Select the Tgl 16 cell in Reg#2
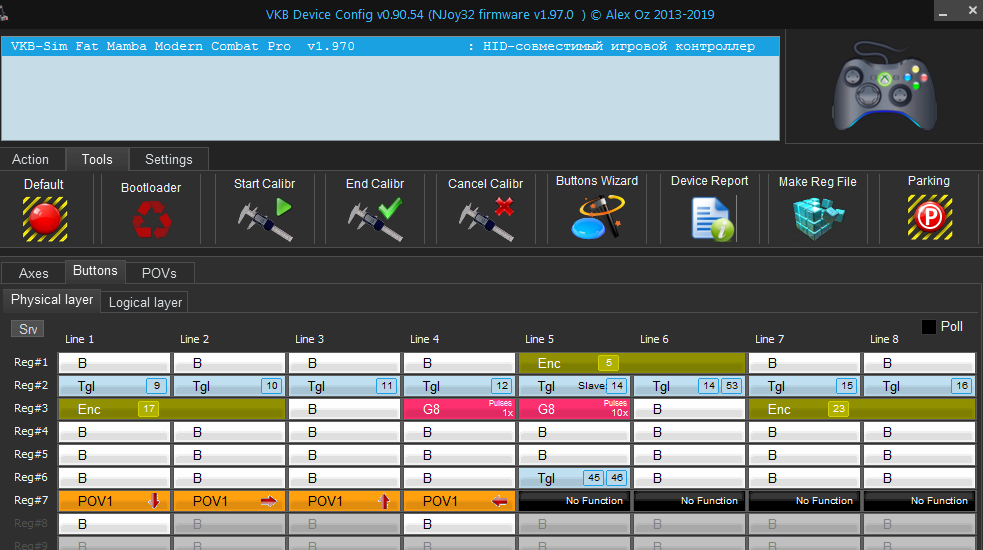This screenshot has width=983, height=550. pos(920,386)
